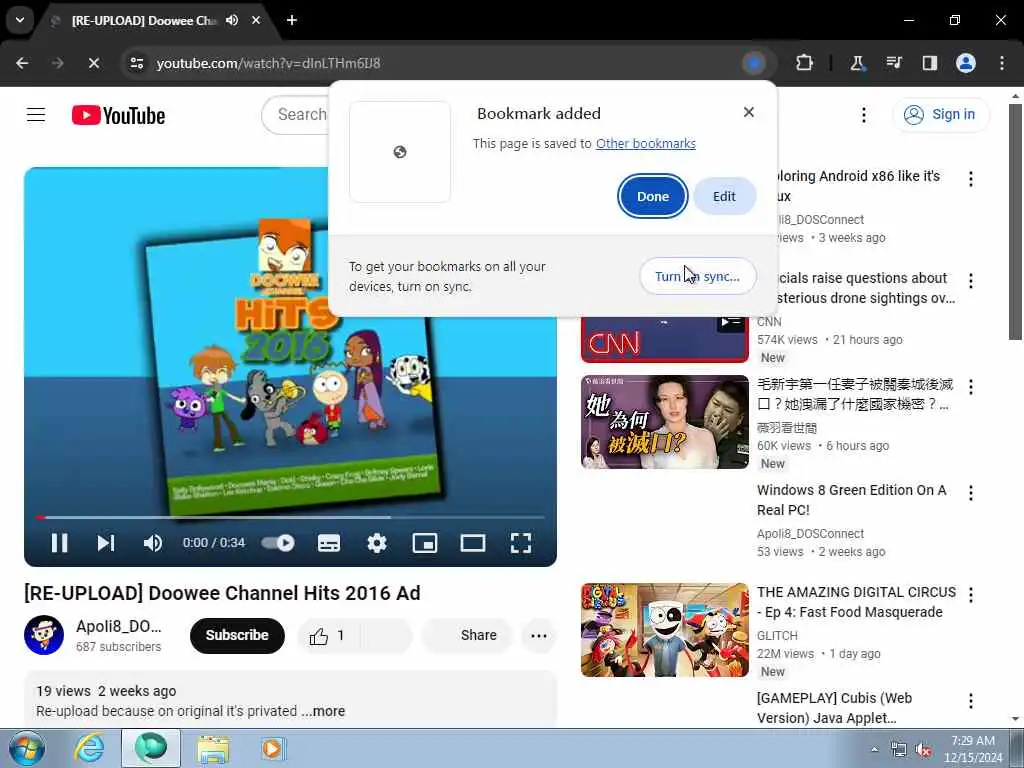Open Windows Explorer folder on taskbar
1024x768 pixels.
coord(213,748)
